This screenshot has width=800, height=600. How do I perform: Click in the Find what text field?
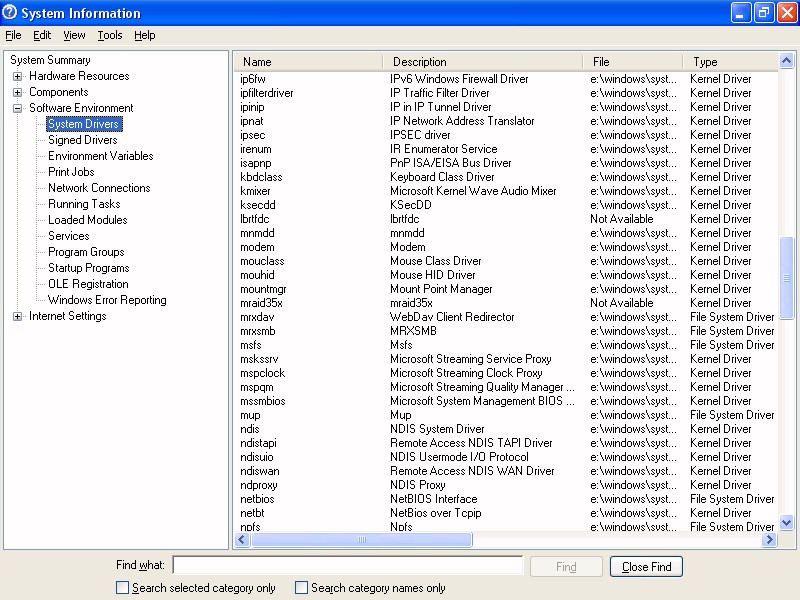click(x=347, y=566)
